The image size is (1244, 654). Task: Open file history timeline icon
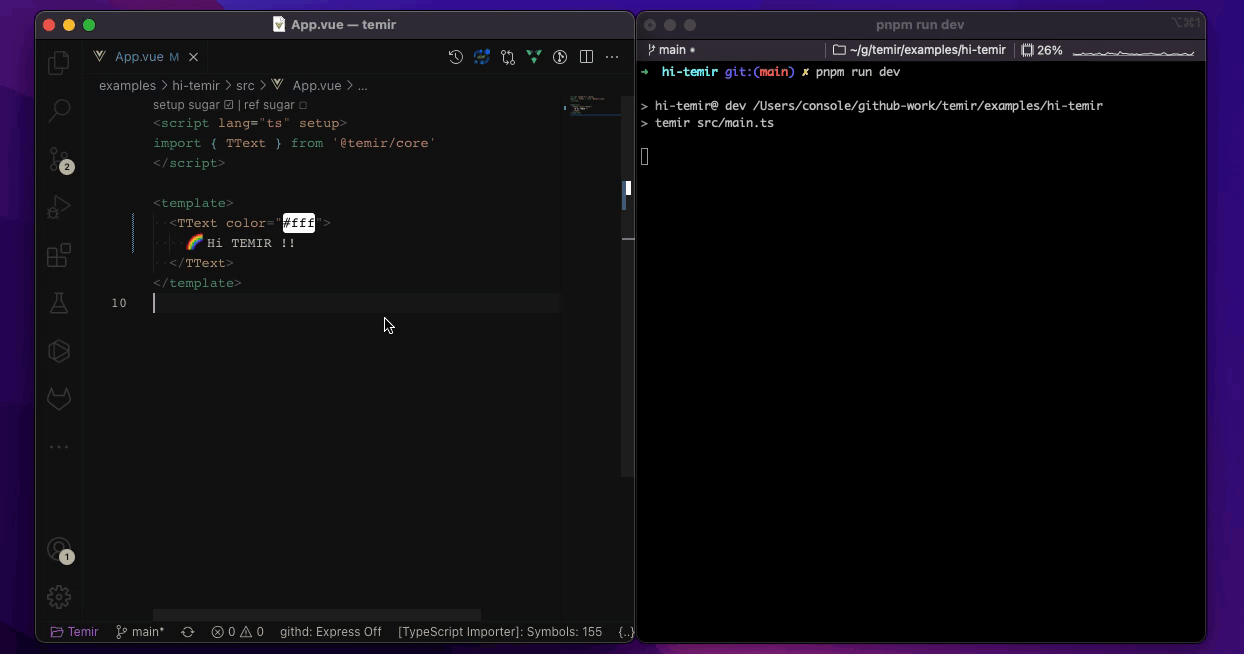[456, 57]
